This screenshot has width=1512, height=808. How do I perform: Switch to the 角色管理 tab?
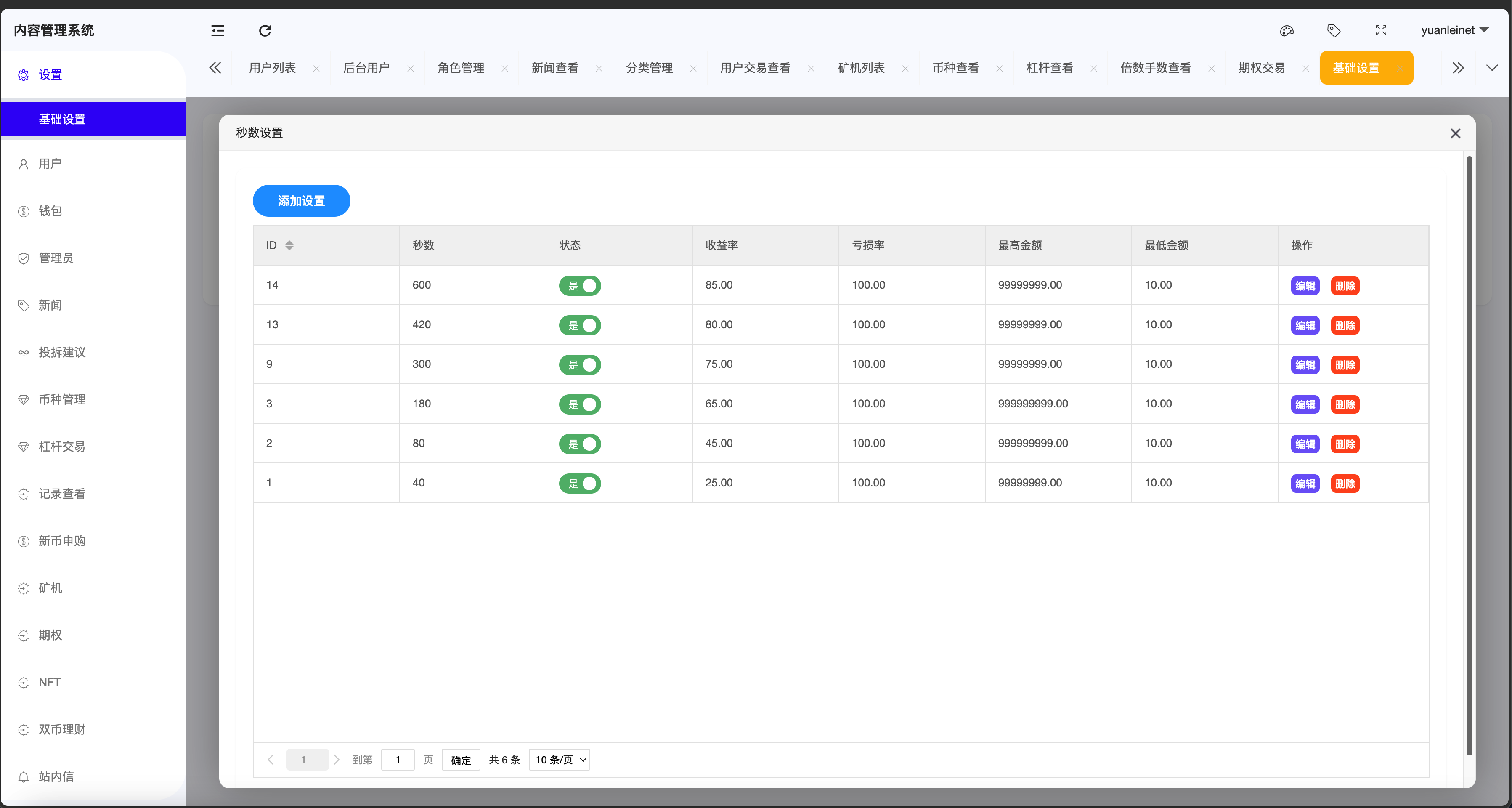[x=461, y=68]
